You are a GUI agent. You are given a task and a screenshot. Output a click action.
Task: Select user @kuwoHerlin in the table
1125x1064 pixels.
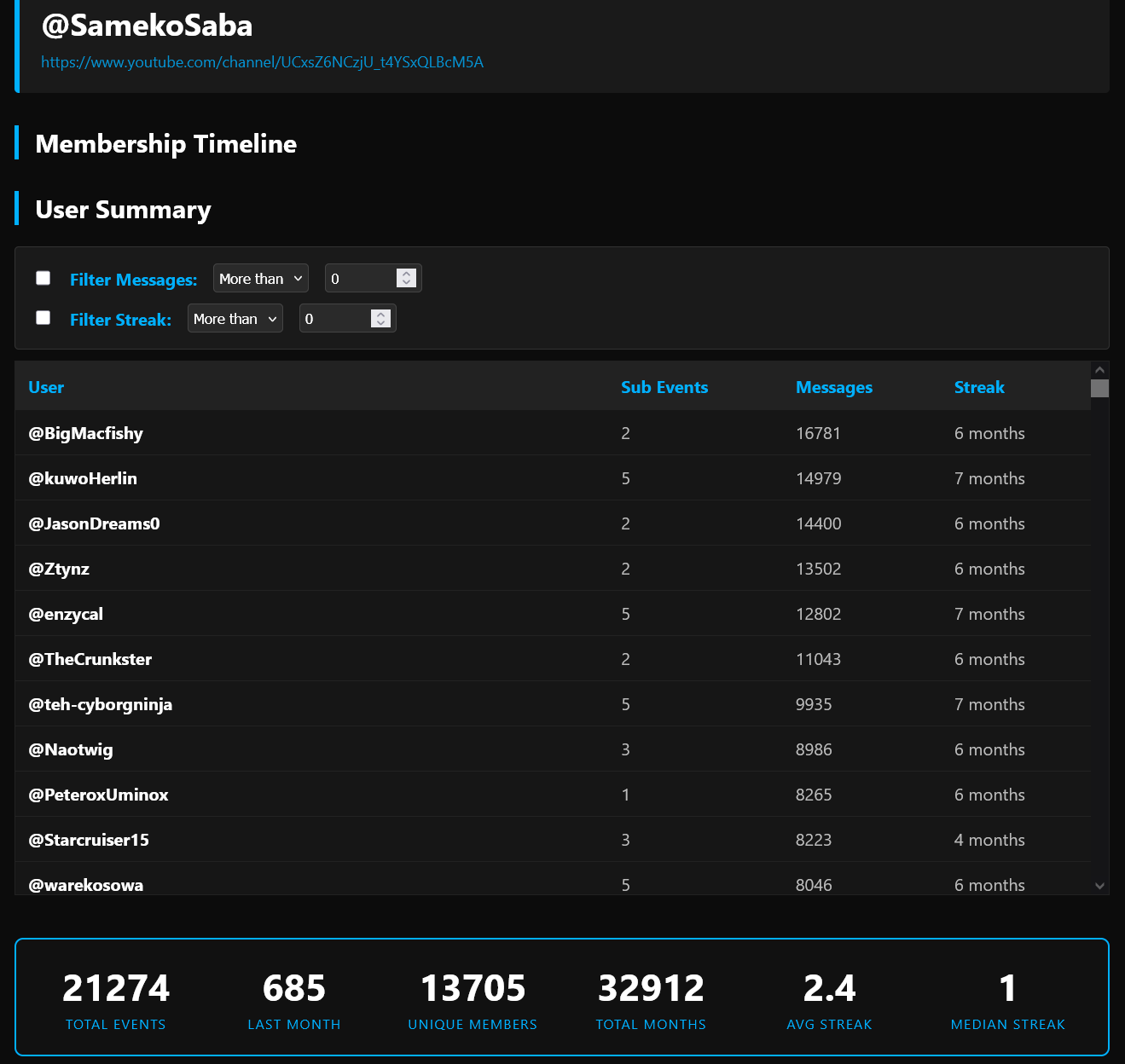(x=83, y=478)
